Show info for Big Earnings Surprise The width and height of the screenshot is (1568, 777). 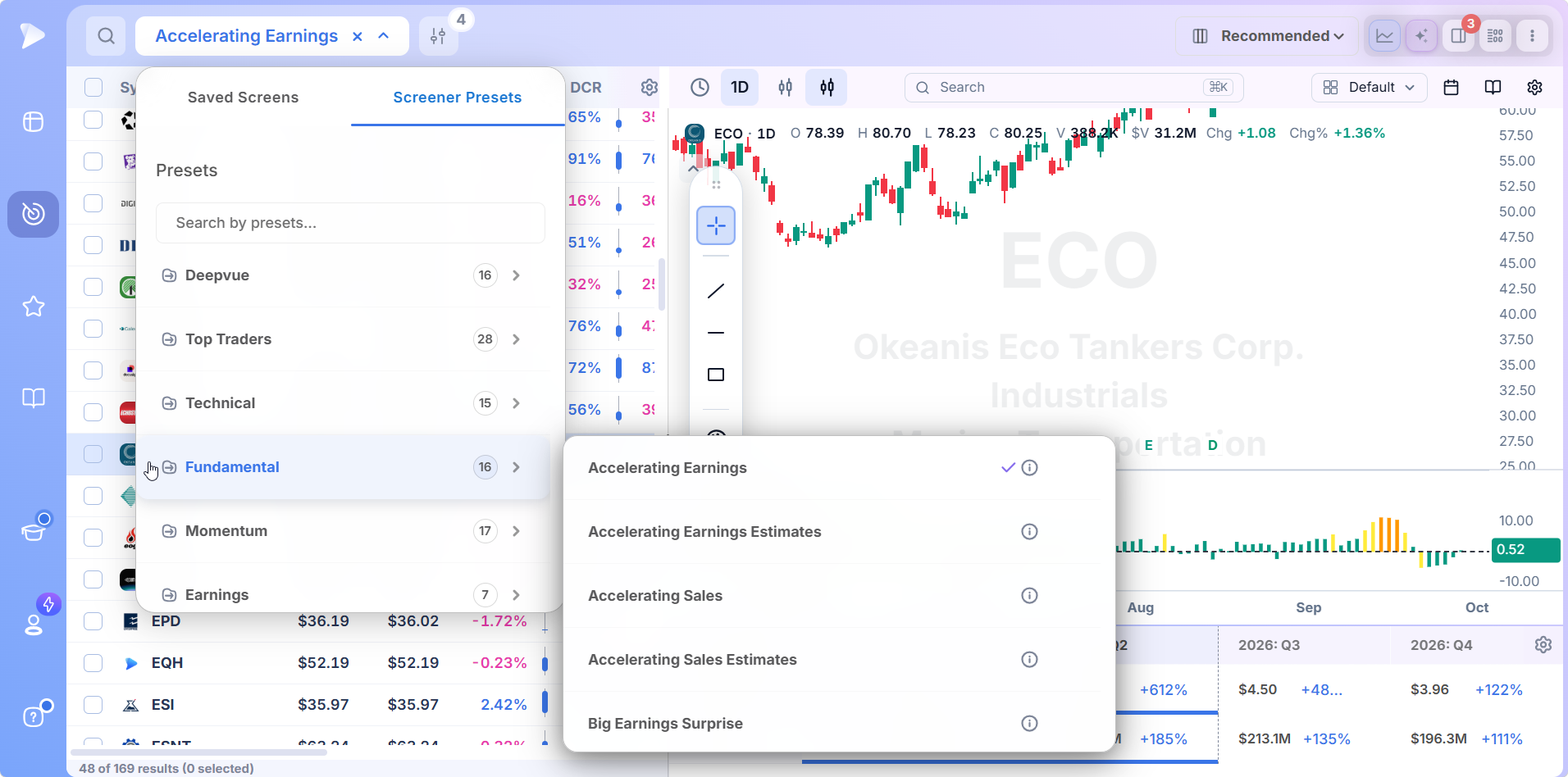click(1029, 724)
